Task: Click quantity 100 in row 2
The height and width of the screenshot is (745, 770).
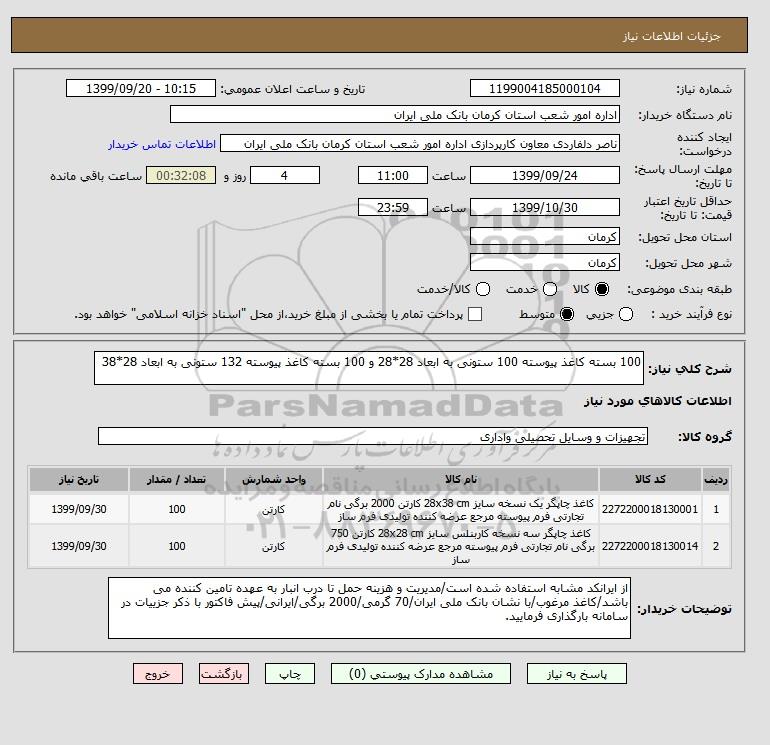Action: (177, 546)
